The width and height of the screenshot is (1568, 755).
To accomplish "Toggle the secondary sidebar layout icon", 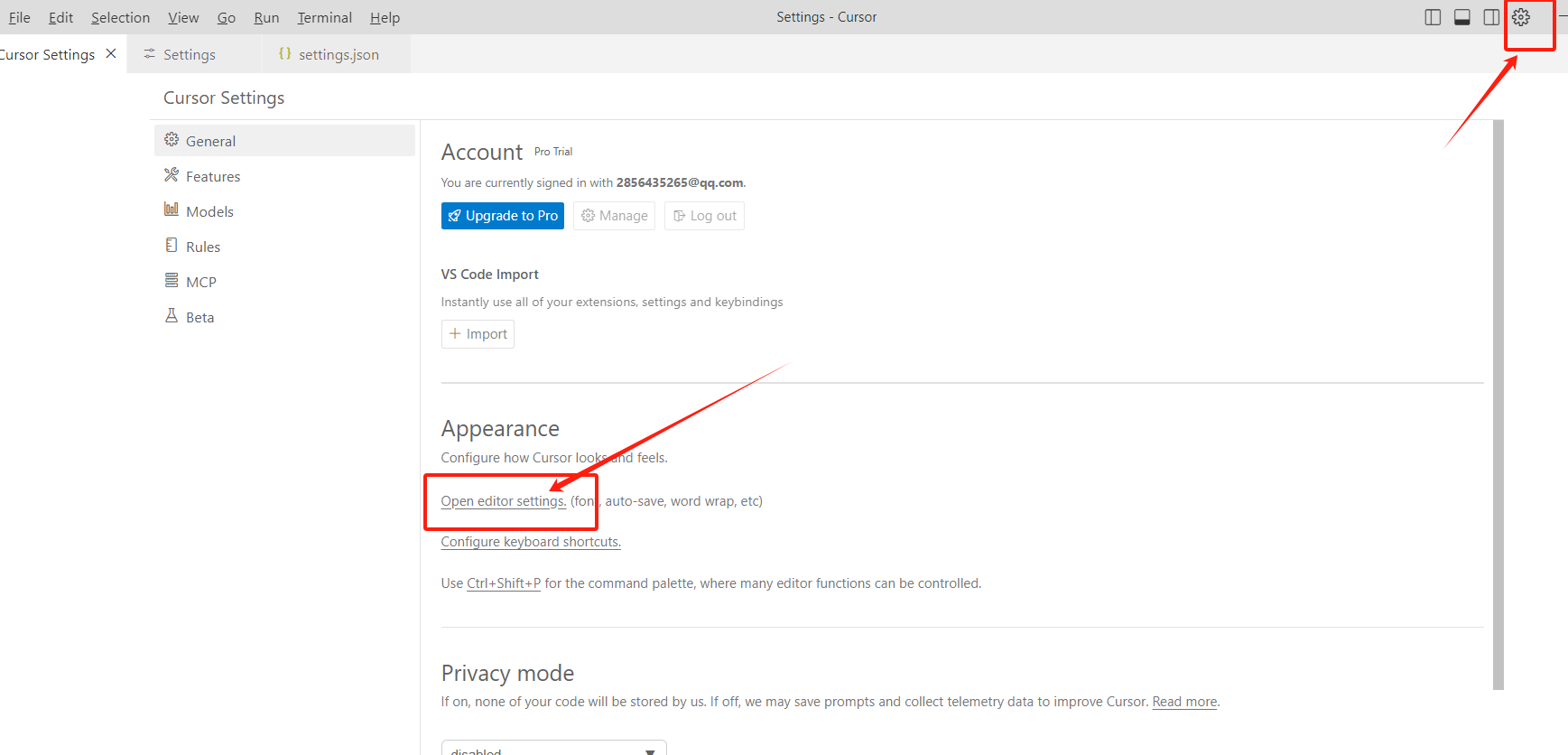I will (x=1491, y=17).
